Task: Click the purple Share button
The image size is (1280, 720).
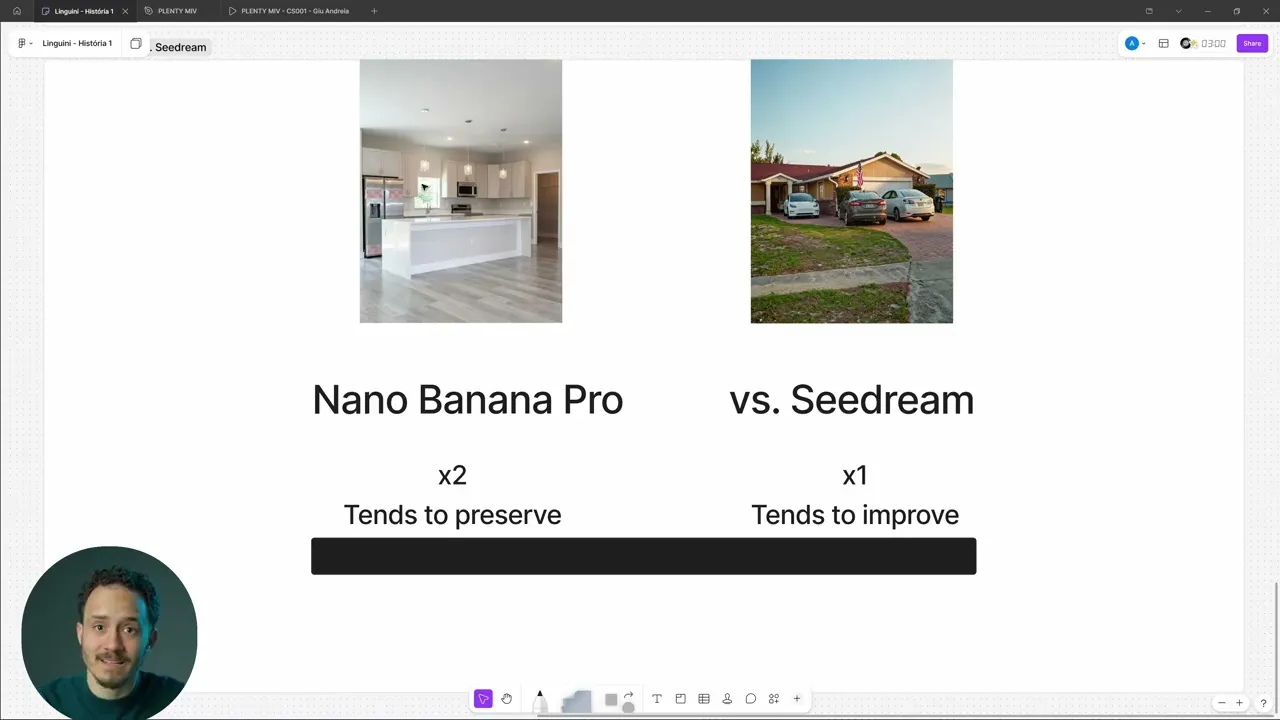Action: [1252, 43]
